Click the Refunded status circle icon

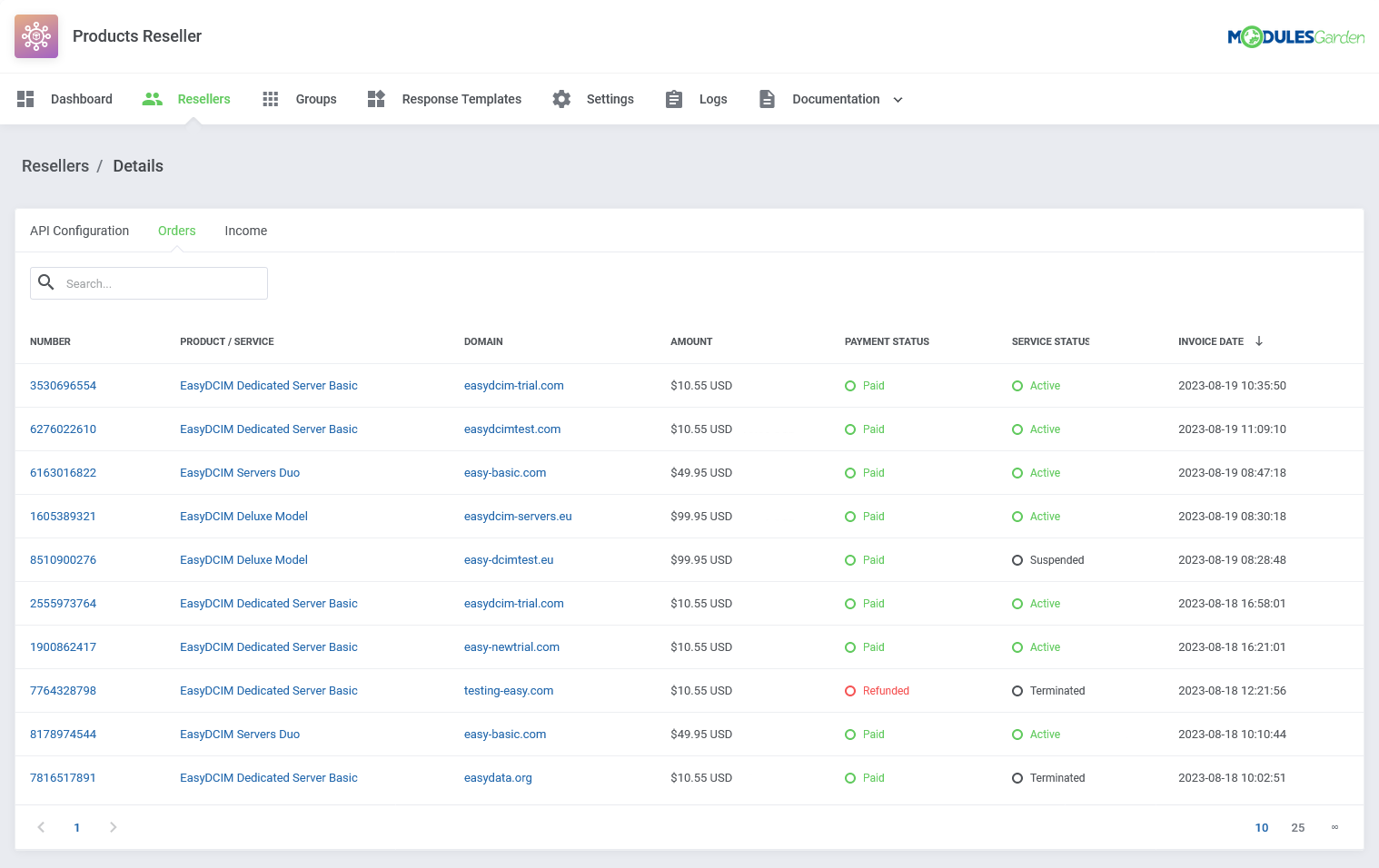click(850, 691)
